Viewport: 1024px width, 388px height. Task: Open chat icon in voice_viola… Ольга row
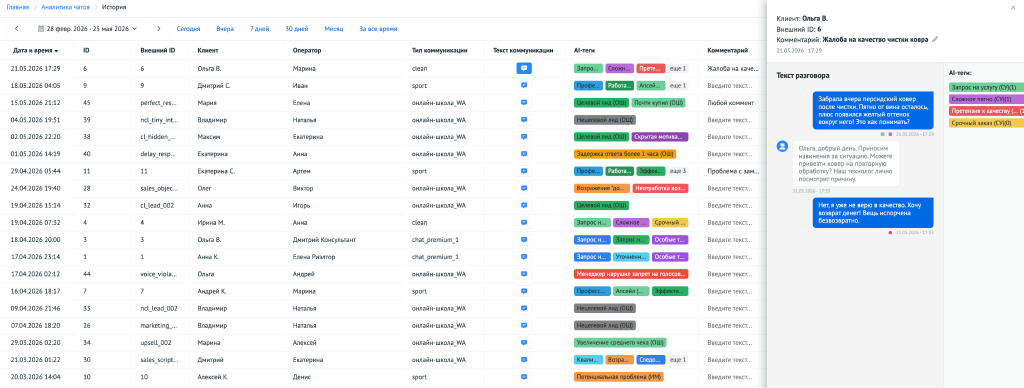(x=524, y=274)
